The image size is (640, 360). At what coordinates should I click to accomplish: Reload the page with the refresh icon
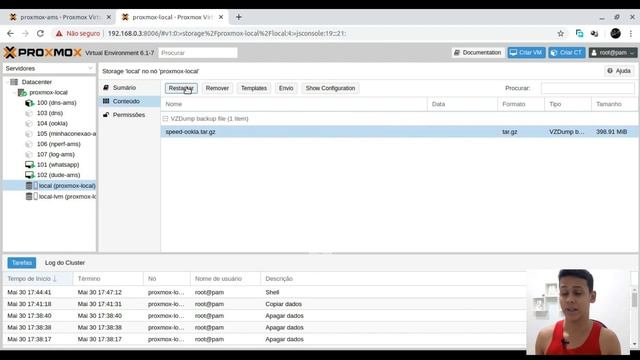click(40, 33)
